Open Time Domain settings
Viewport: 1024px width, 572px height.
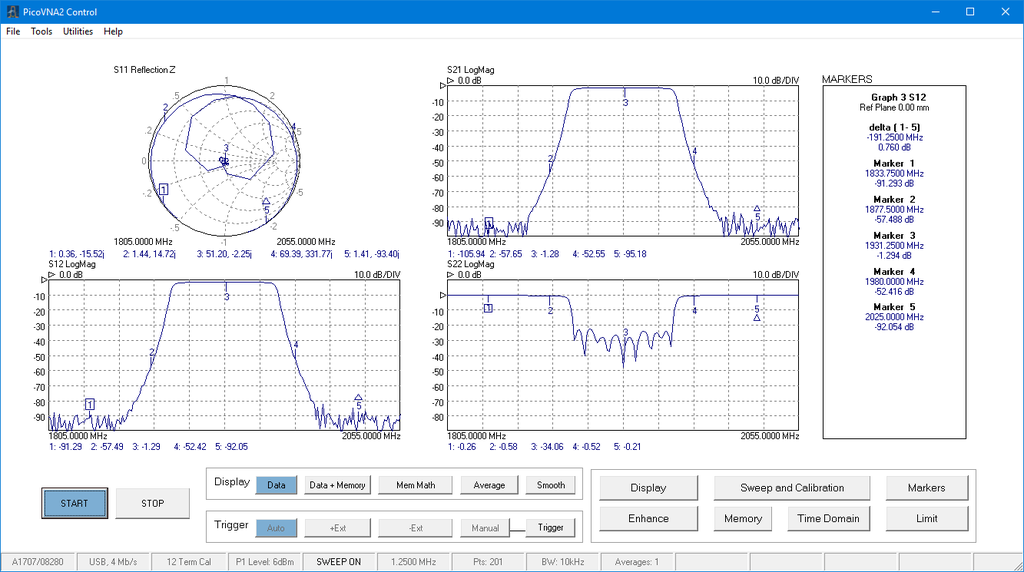pyautogui.click(x=828, y=518)
